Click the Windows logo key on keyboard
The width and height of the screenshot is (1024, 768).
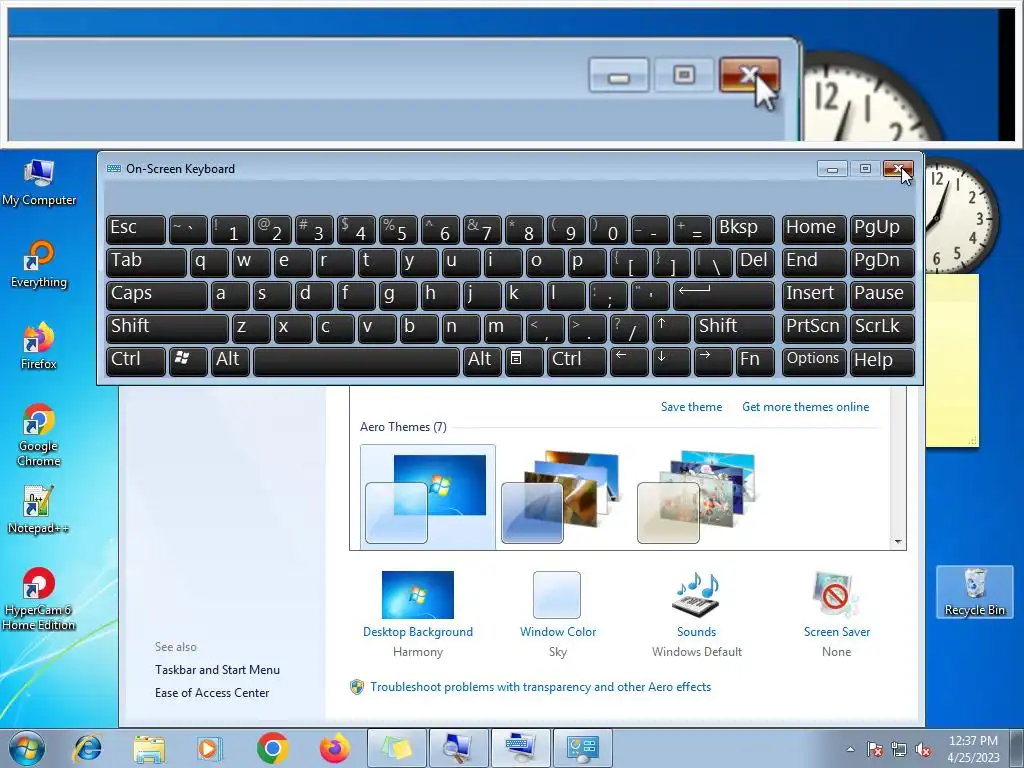[x=188, y=360]
